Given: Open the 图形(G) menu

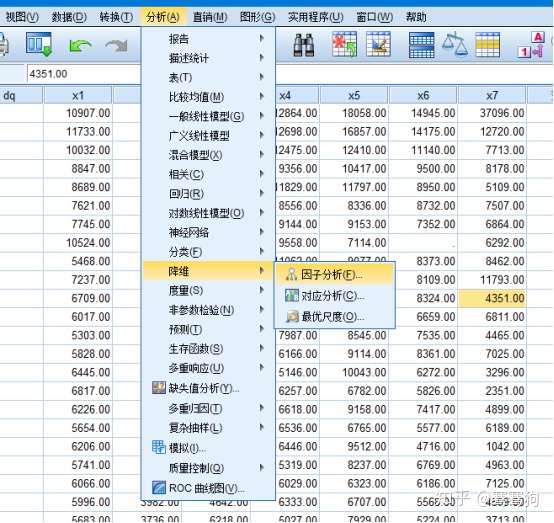Looking at the screenshot, I should pos(257,17).
